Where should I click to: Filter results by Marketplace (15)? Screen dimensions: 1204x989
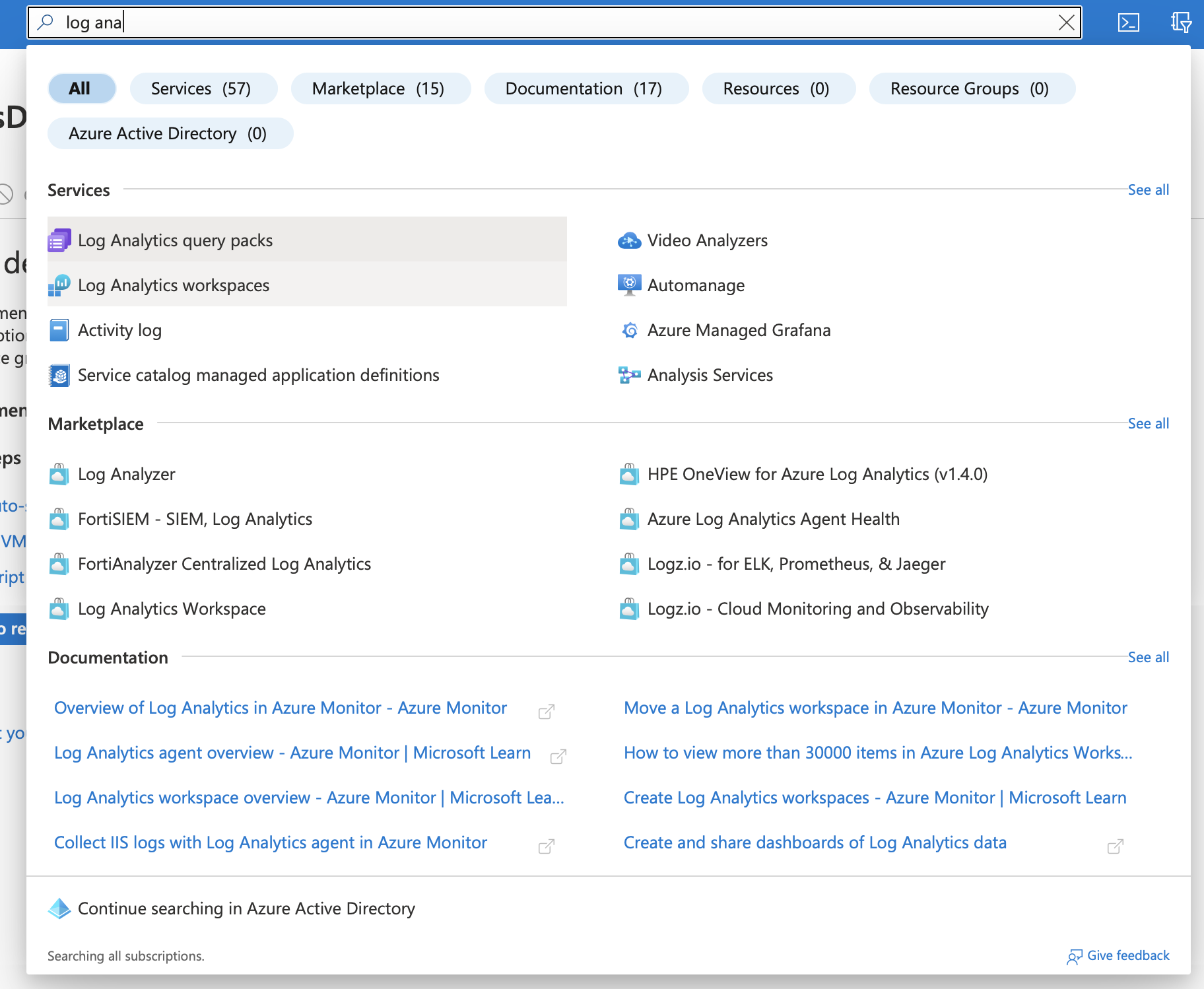[381, 88]
